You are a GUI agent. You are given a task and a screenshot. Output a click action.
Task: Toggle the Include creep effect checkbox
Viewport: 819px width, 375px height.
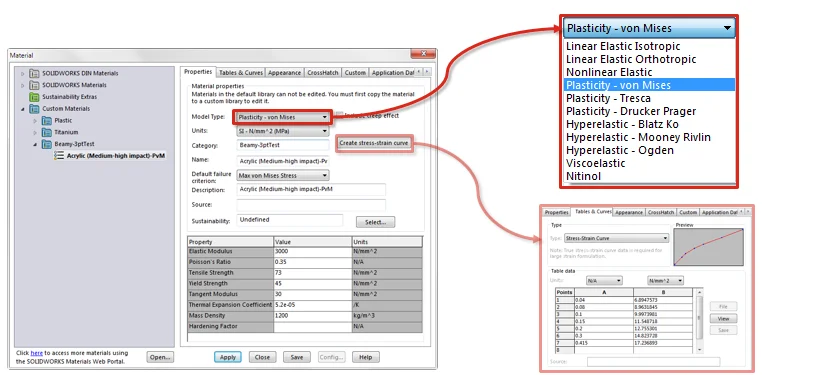[x=340, y=115]
